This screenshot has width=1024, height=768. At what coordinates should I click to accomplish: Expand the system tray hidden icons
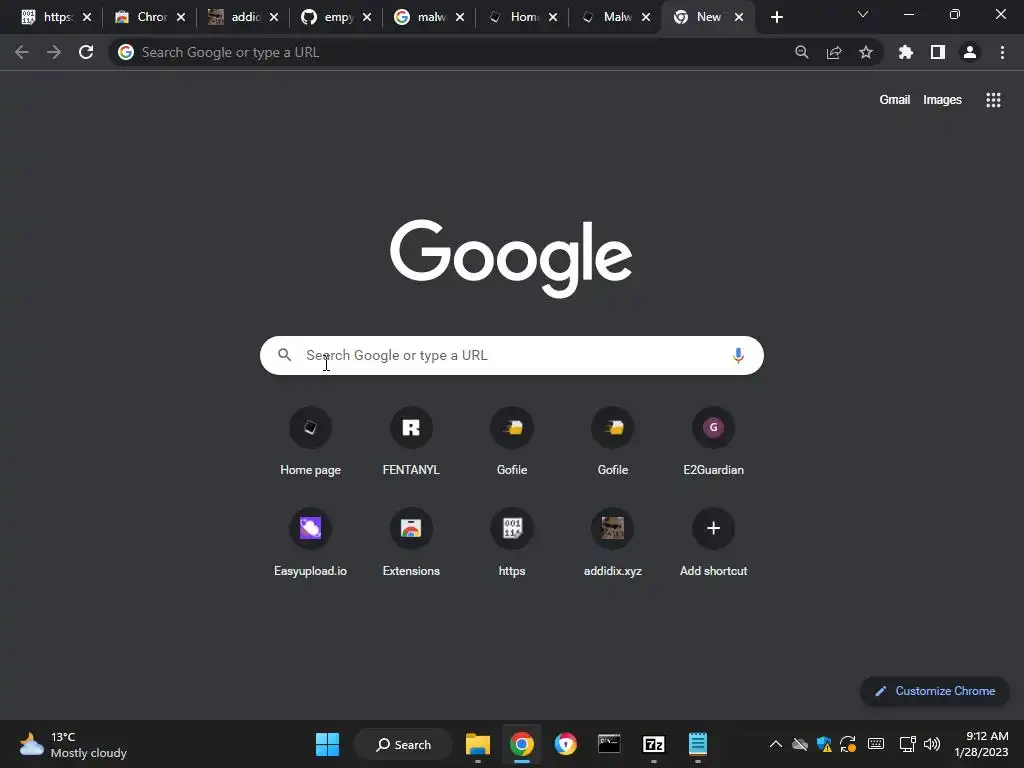pos(776,744)
